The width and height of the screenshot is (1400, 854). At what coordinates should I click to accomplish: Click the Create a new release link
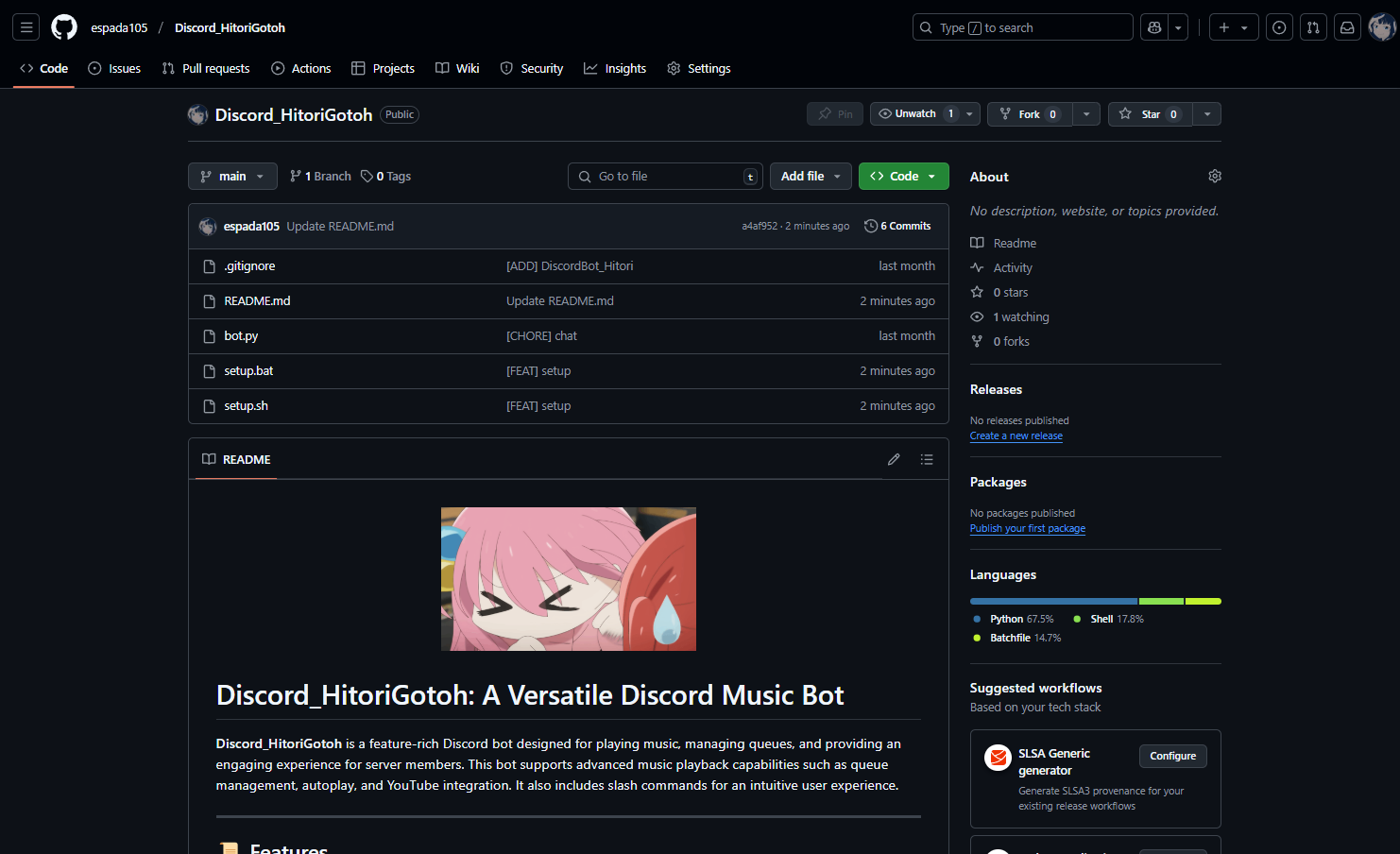coord(1016,436)
